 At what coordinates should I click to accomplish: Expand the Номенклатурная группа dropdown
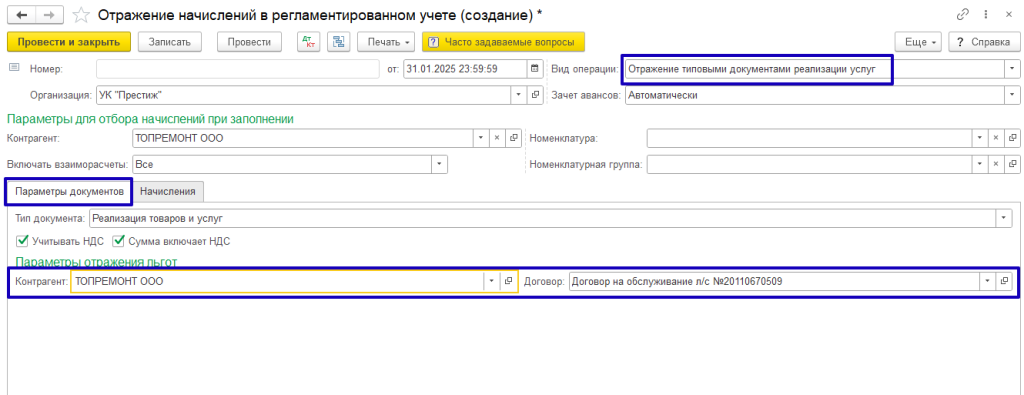click(979, 165)
